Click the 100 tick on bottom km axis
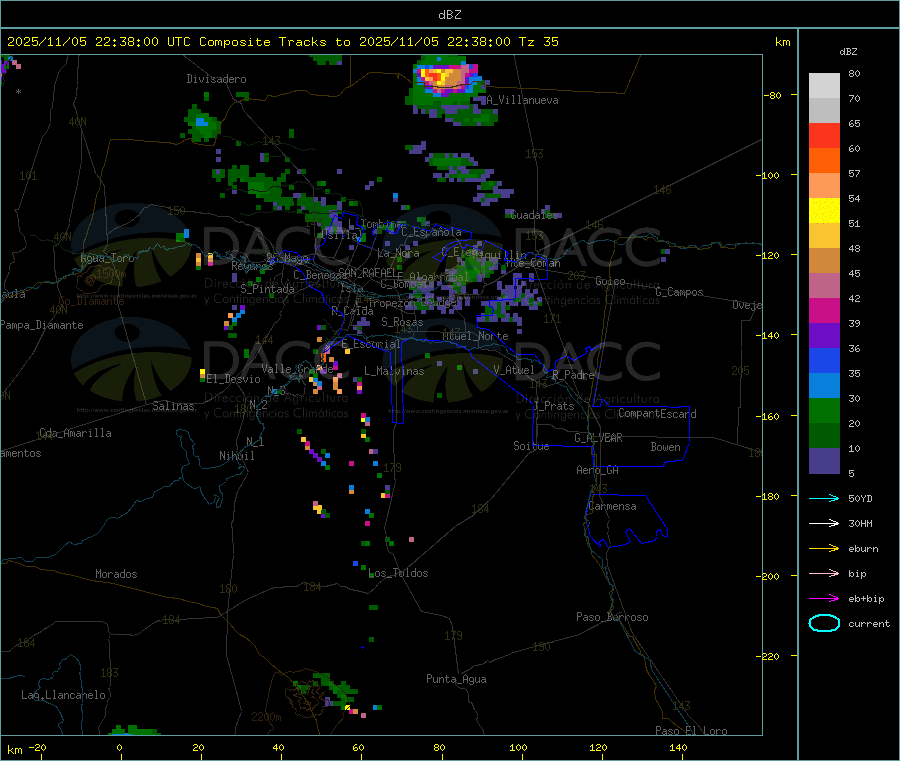Screen dimensions: 900x761 point(518,747)
